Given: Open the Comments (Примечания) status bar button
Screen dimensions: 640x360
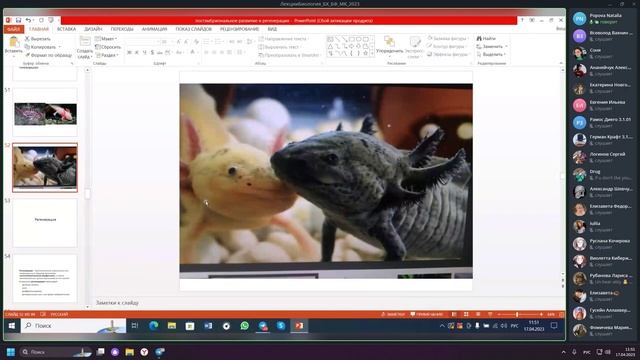Looking at the screenshot, I should tap(427, 314).
